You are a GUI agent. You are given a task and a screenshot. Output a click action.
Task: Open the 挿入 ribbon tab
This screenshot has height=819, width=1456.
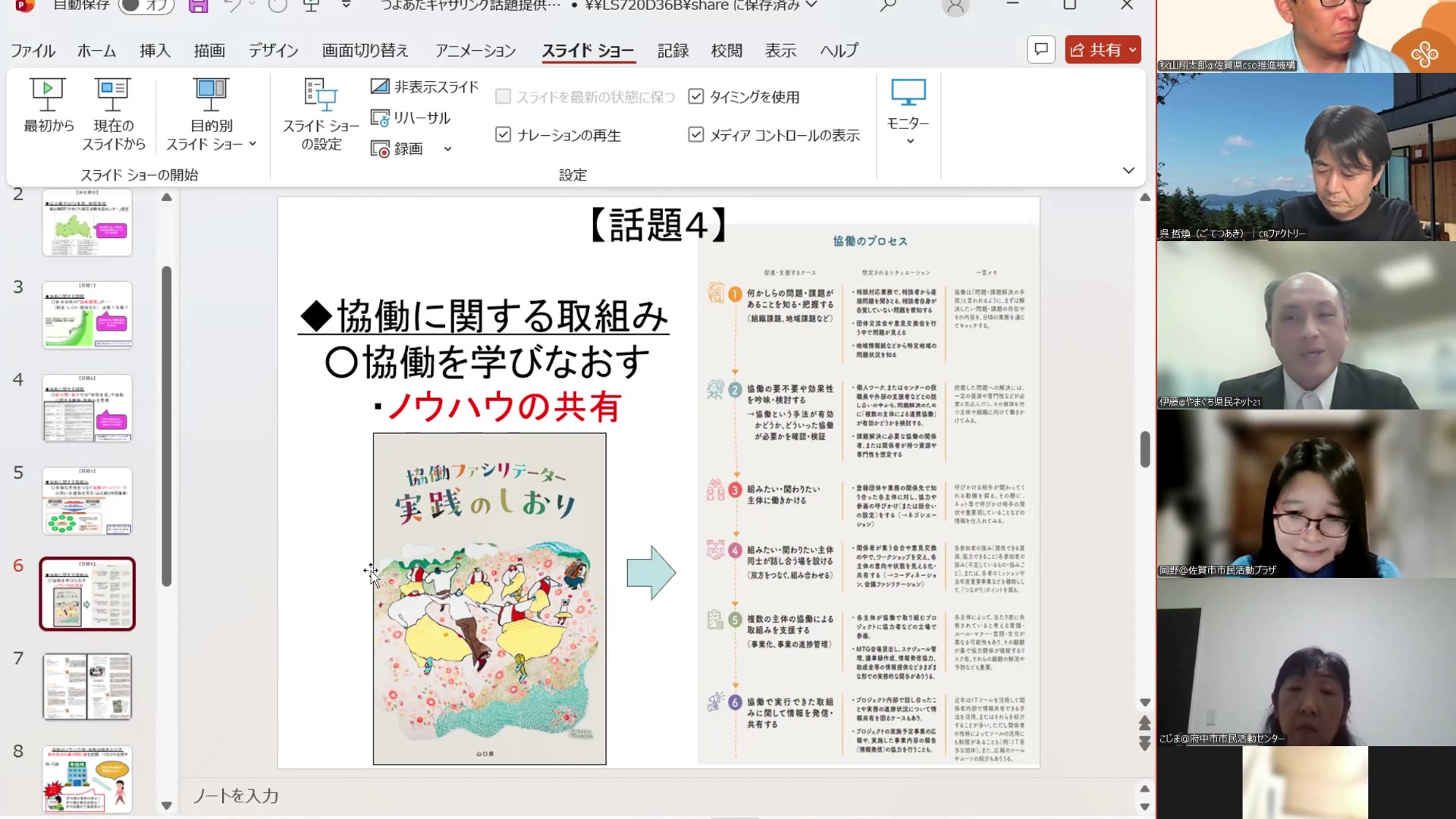pyautogui.click(x=155, y=51)
